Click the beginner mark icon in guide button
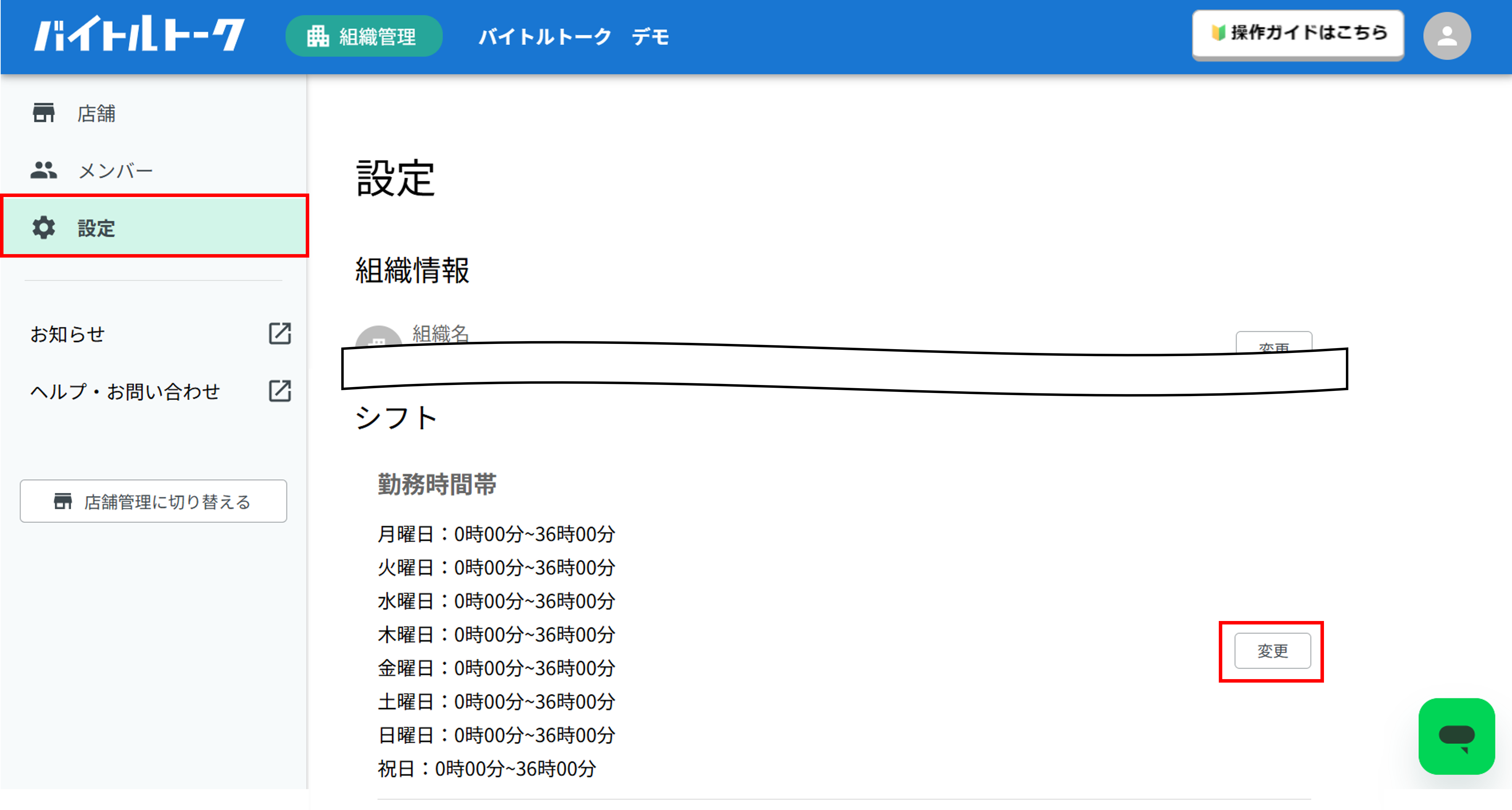The height and width of the screenshot is (810, 1512). 1218,33
